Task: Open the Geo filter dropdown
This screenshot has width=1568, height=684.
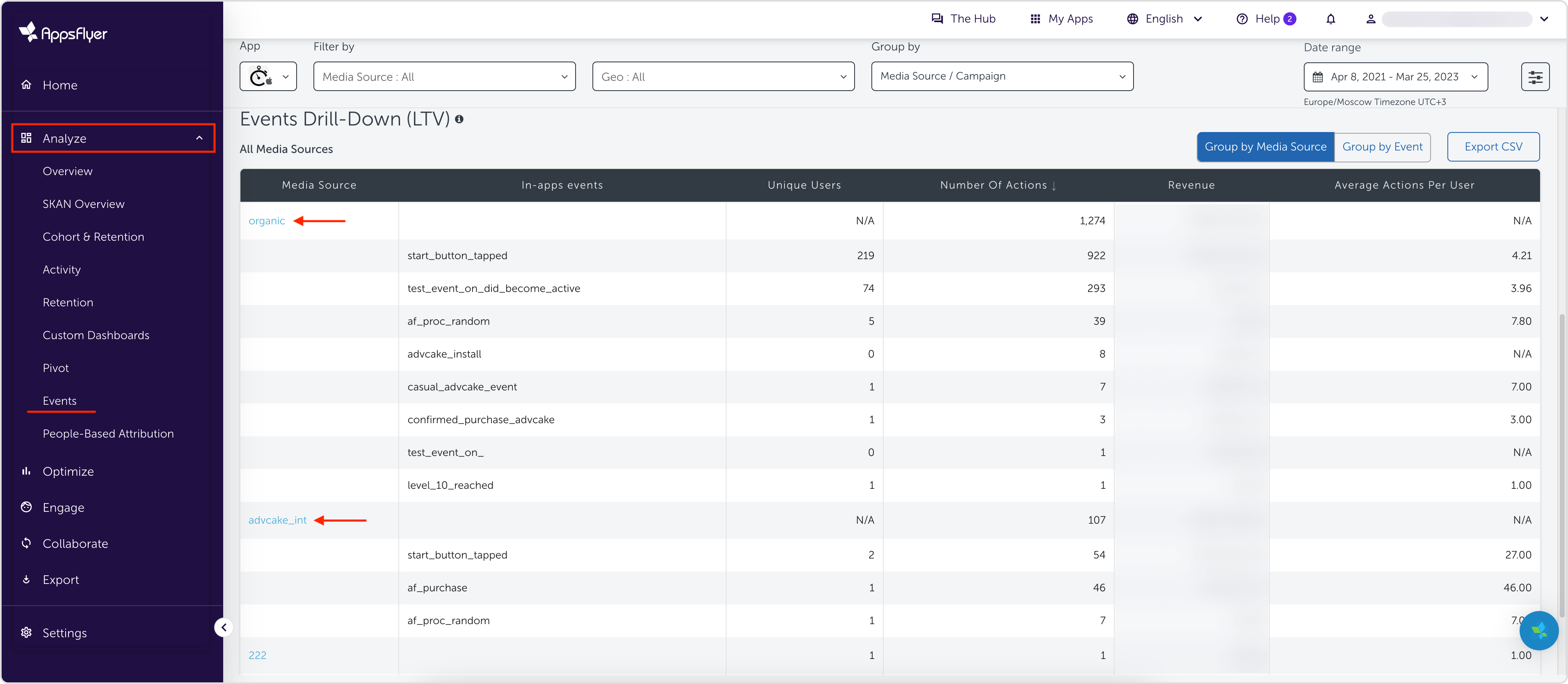Action: (723, 76)
